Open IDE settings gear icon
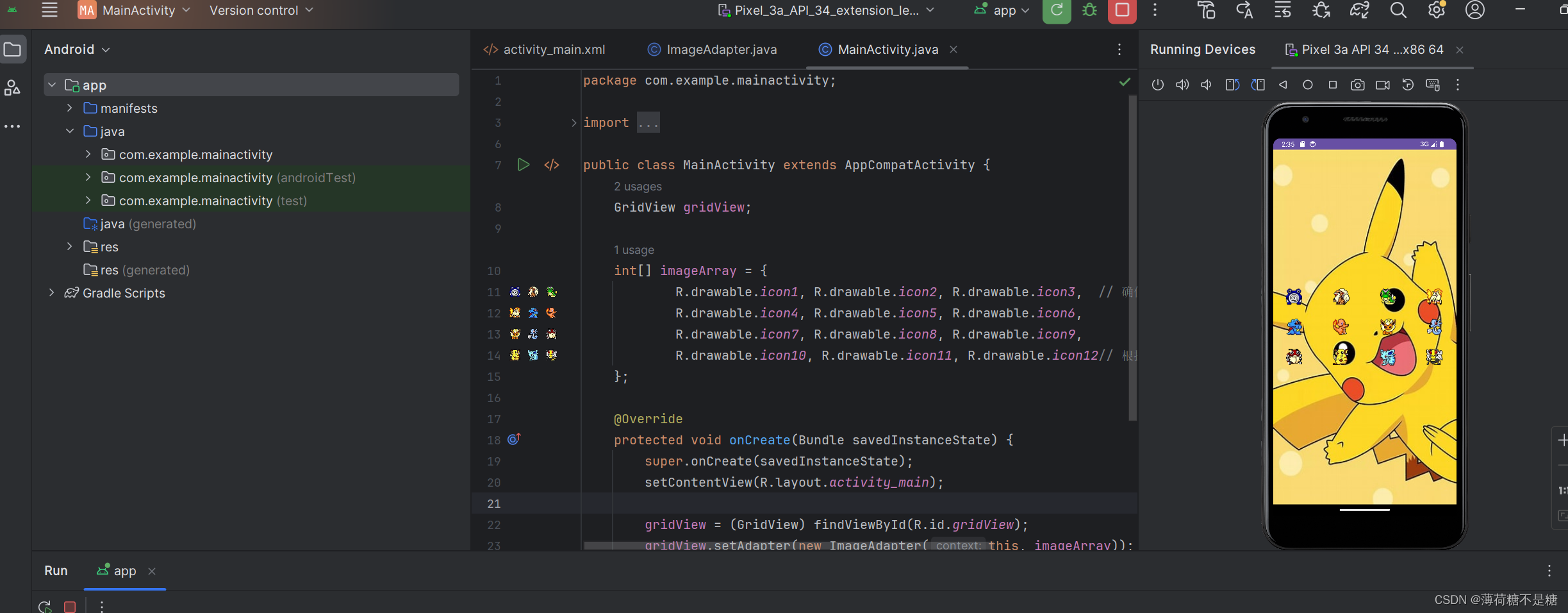 [1437, 10]
